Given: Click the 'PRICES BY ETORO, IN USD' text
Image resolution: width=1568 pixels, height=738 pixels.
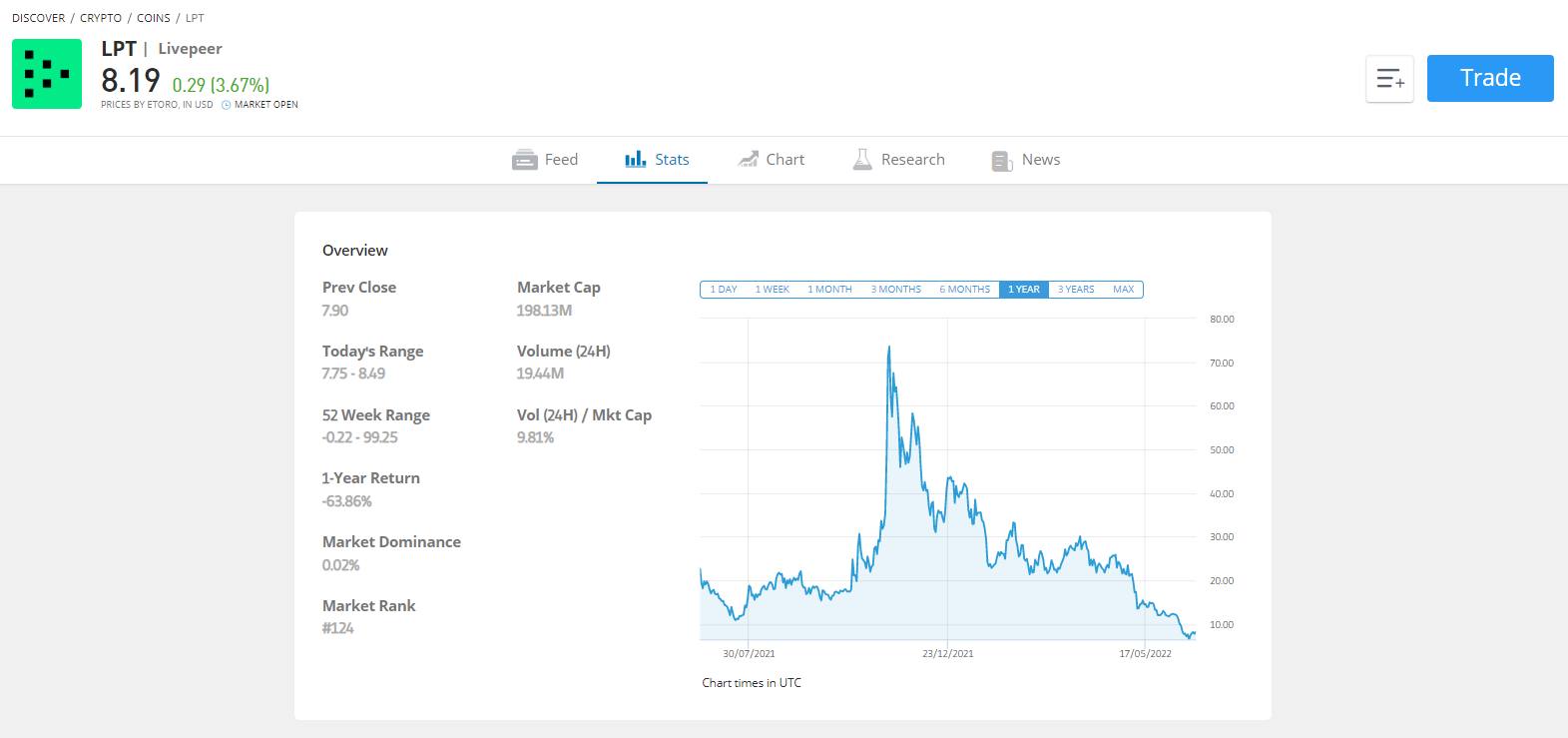Looking at the screenshot, I should pyautogui.click(x=157, y=105).
